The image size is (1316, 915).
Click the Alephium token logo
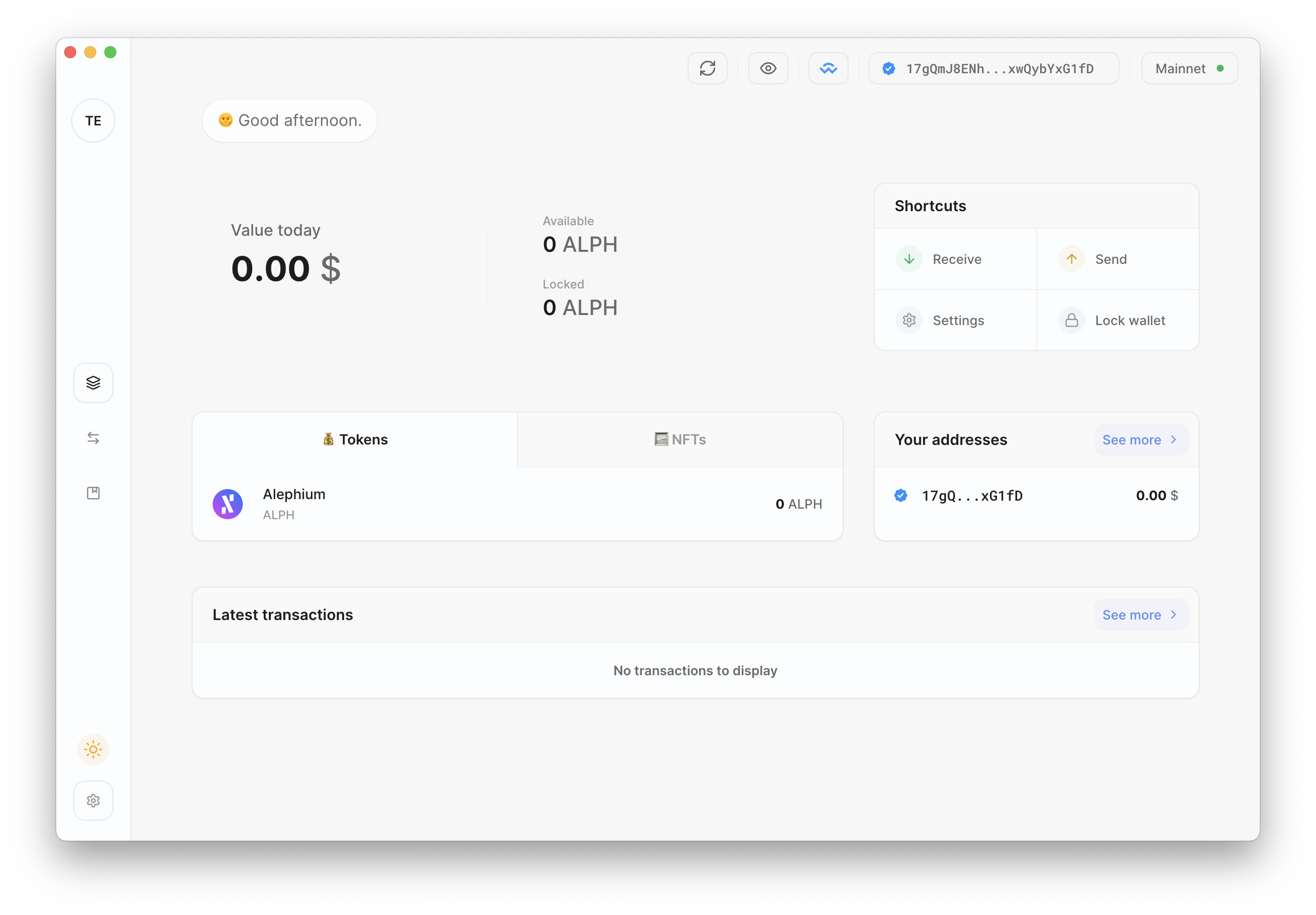point(228,504)
